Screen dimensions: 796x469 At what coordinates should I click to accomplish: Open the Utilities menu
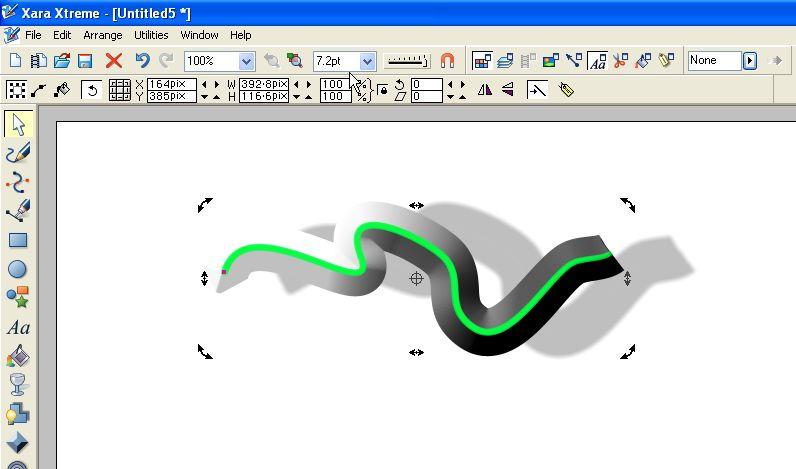pos(151,35)
